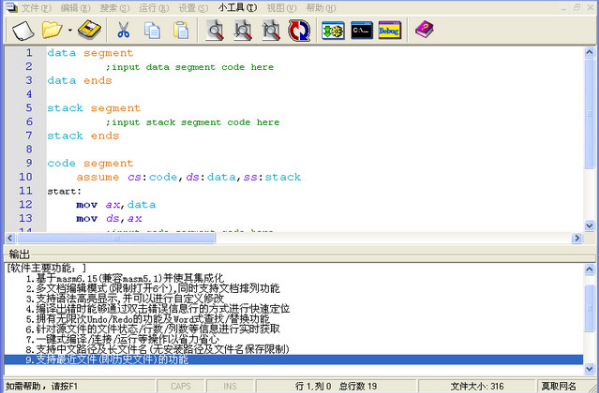Open the purple help book icon

pos(424,30)
